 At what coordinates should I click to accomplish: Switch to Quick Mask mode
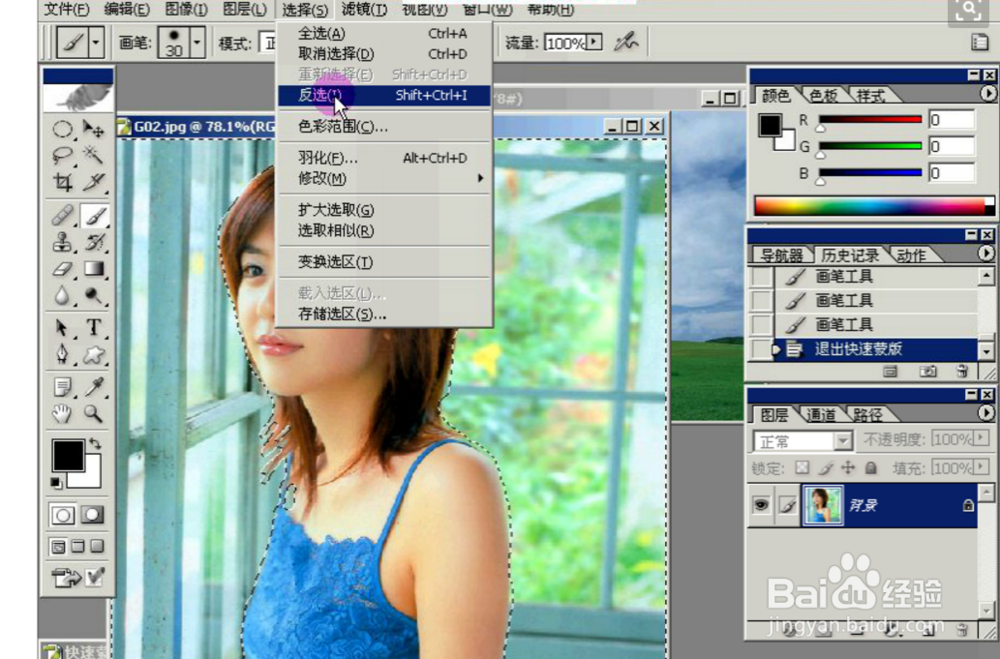(92, 515)
